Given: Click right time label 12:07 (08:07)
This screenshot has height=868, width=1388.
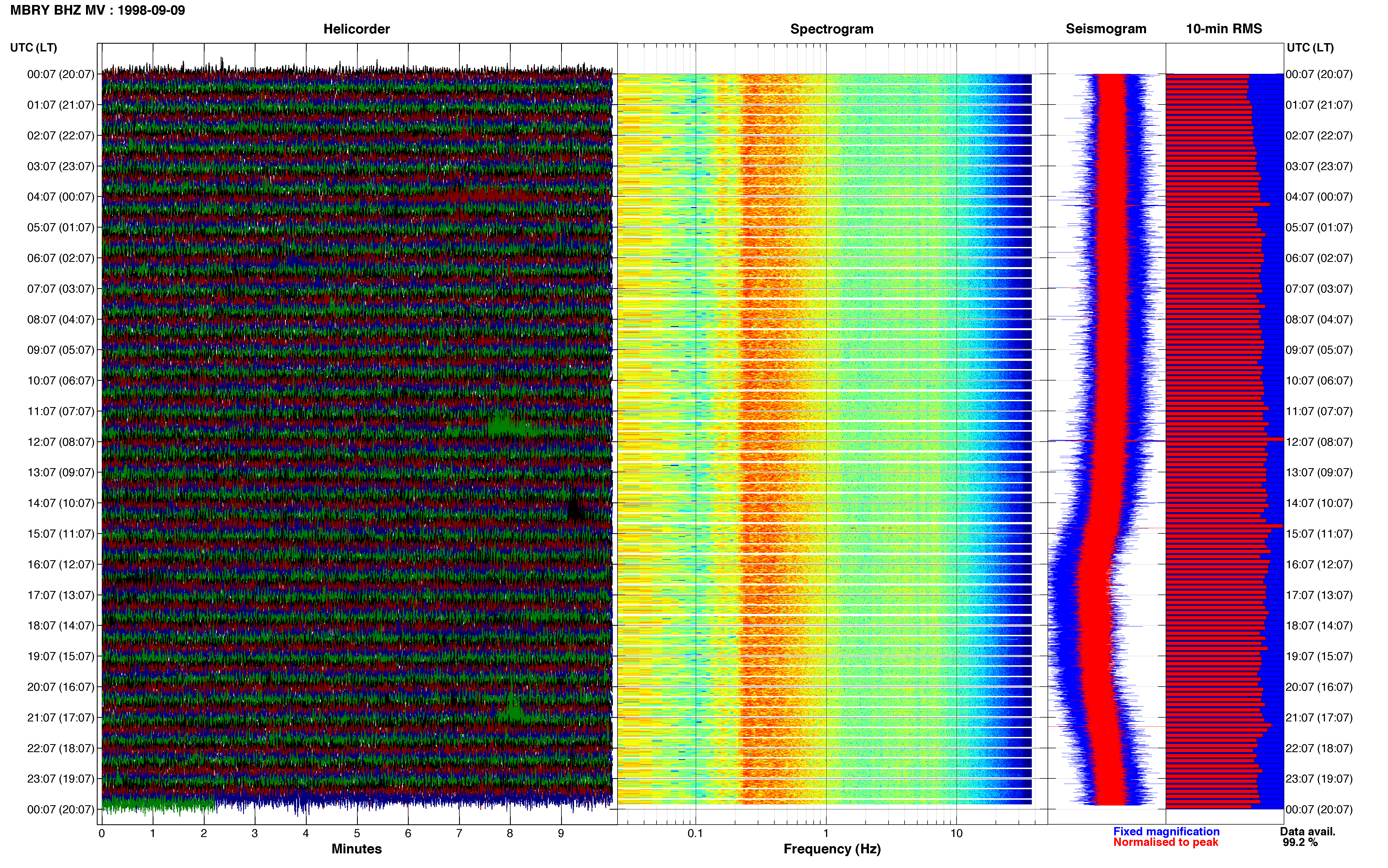Looking at the screenshot, I should [x=1319, y=442].
